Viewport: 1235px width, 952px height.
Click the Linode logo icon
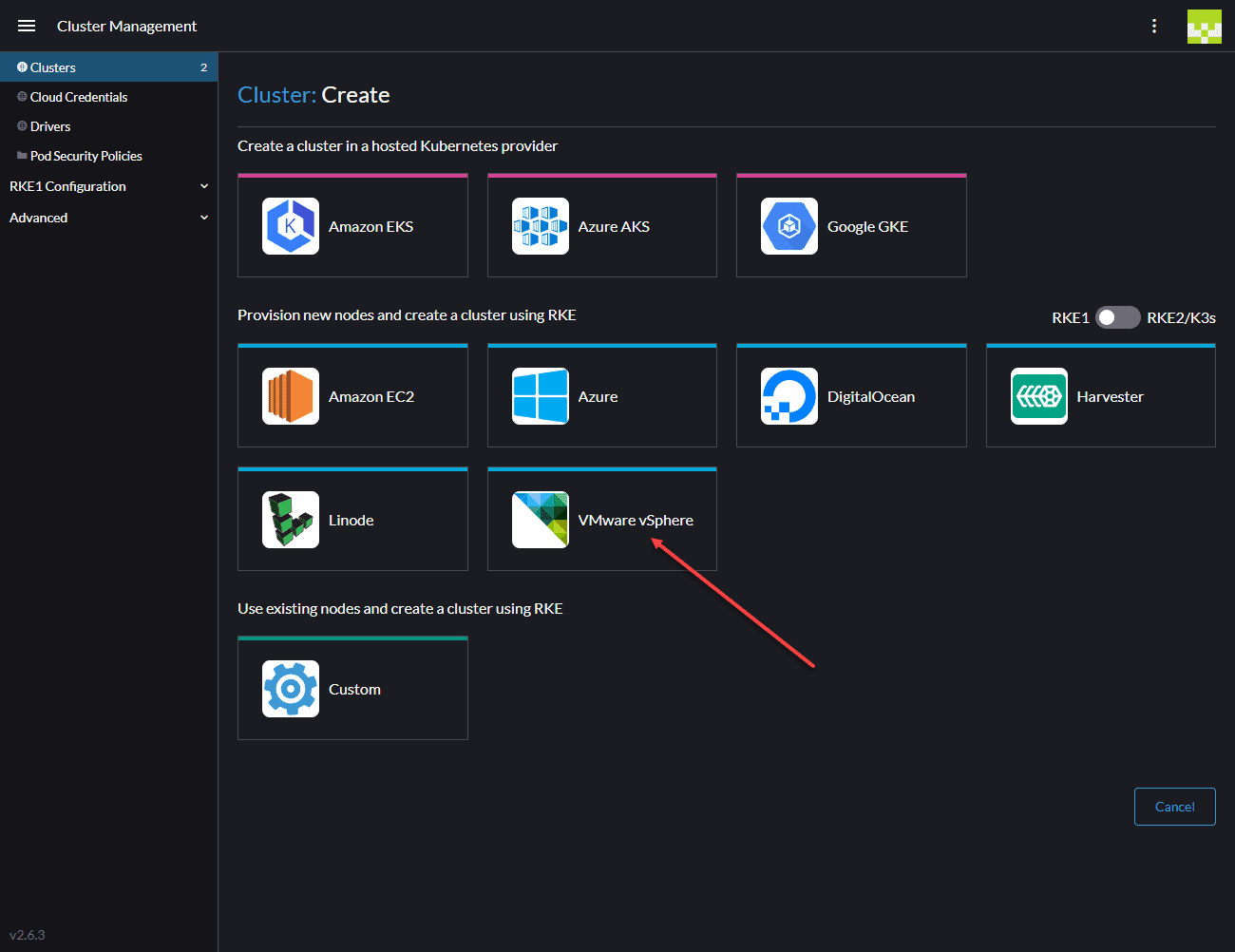click(x=291, y=520)
